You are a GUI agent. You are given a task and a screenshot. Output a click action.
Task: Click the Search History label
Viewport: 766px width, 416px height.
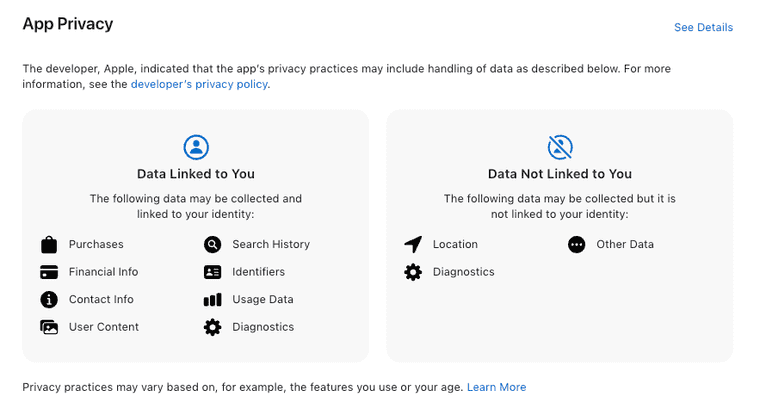(271, 245)
